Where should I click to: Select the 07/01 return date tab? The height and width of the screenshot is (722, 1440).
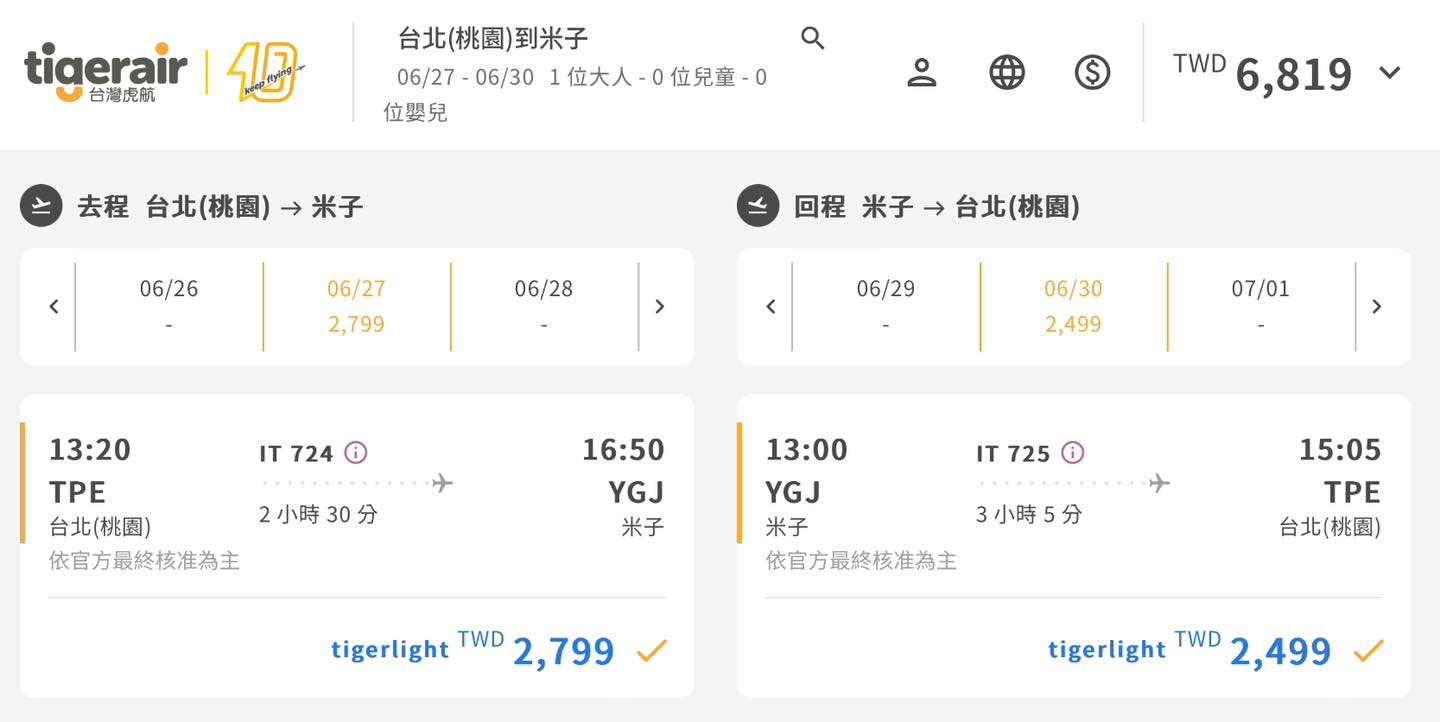1260,306
